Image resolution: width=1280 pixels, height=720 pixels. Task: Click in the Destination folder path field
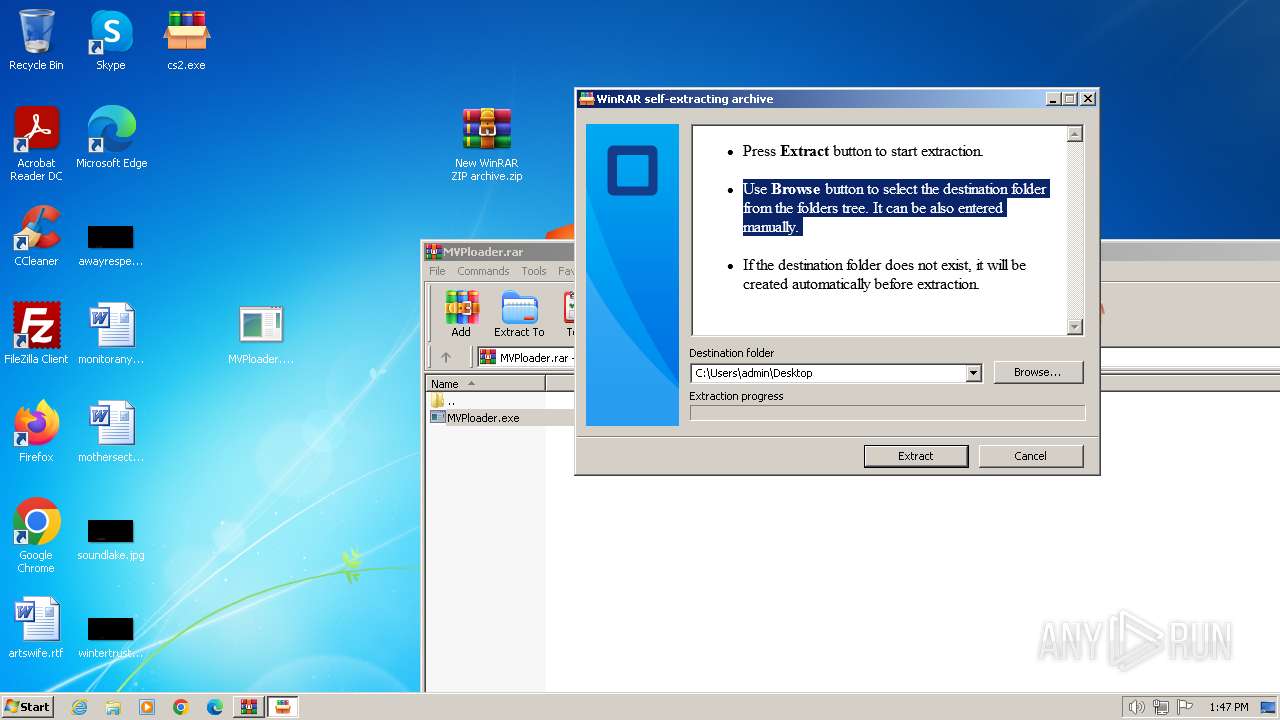[828, 373]
